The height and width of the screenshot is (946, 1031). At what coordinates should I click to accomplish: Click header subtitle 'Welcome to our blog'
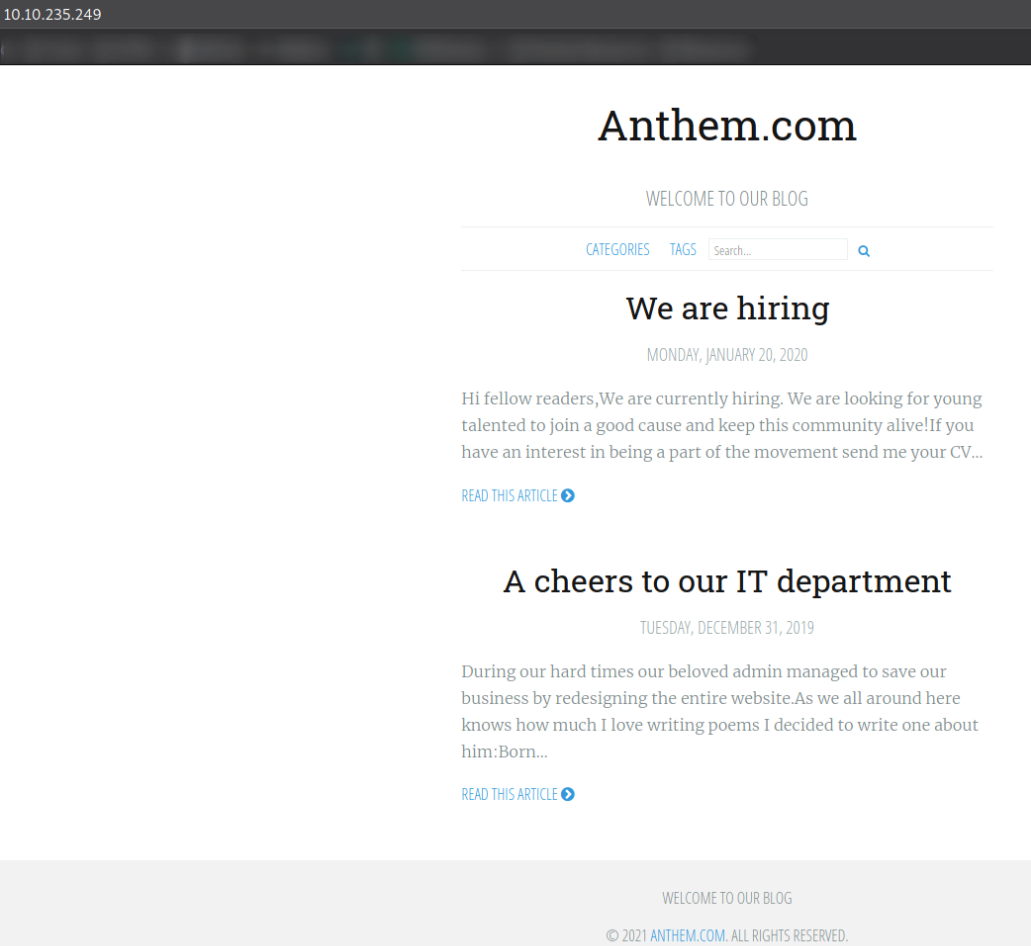point(727,199)
